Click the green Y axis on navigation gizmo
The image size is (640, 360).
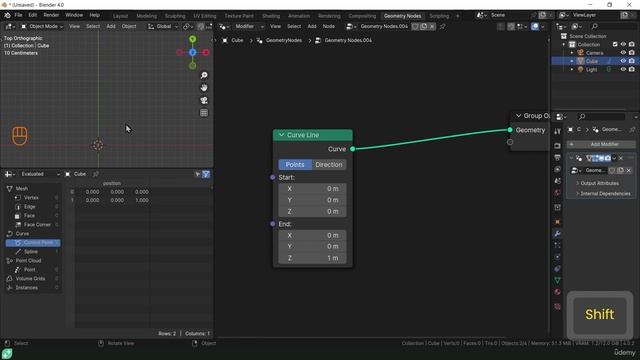point(192,39)
